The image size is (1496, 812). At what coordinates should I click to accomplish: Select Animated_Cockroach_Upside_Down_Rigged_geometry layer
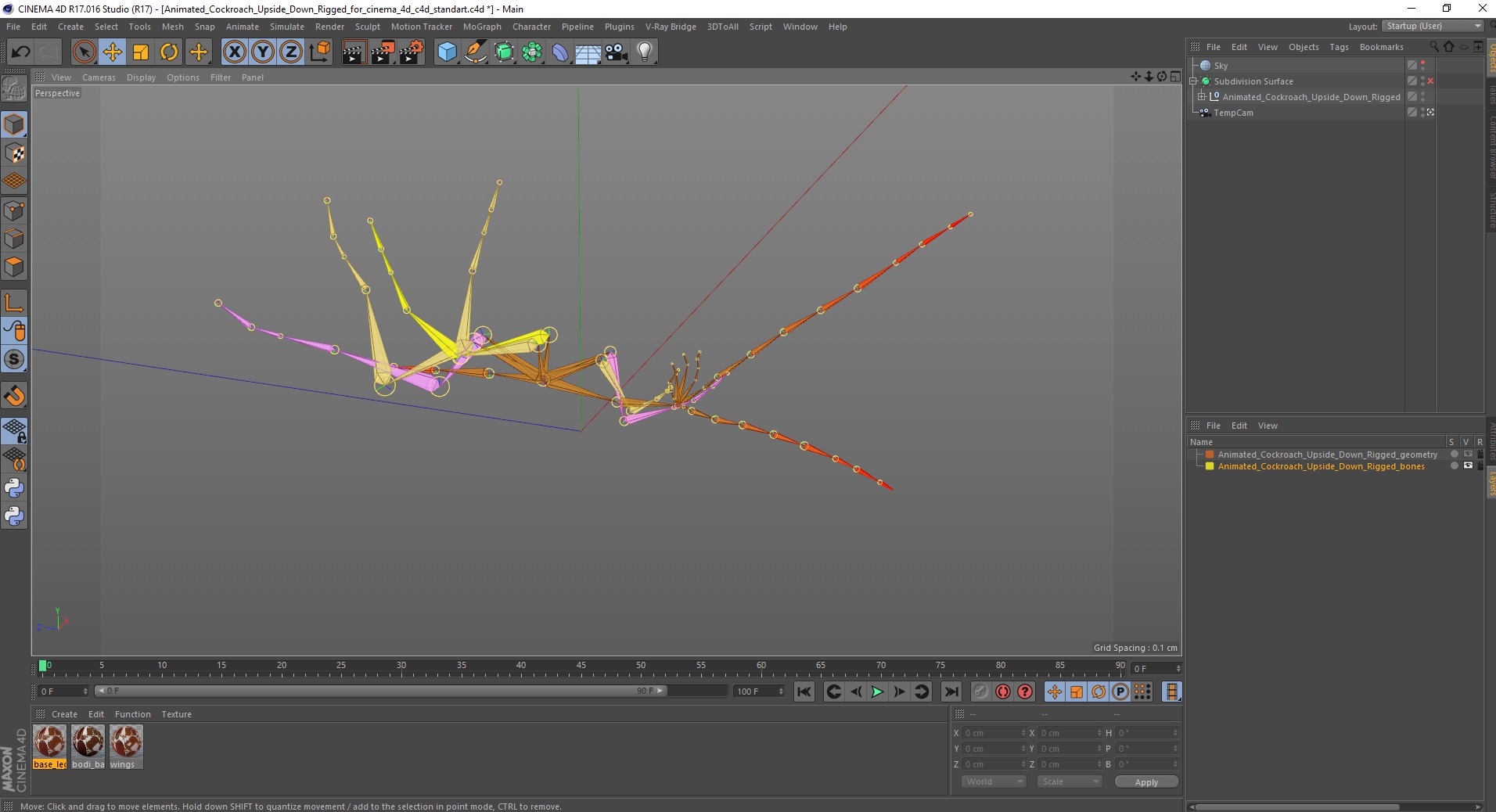click(x=1327, y=455)
